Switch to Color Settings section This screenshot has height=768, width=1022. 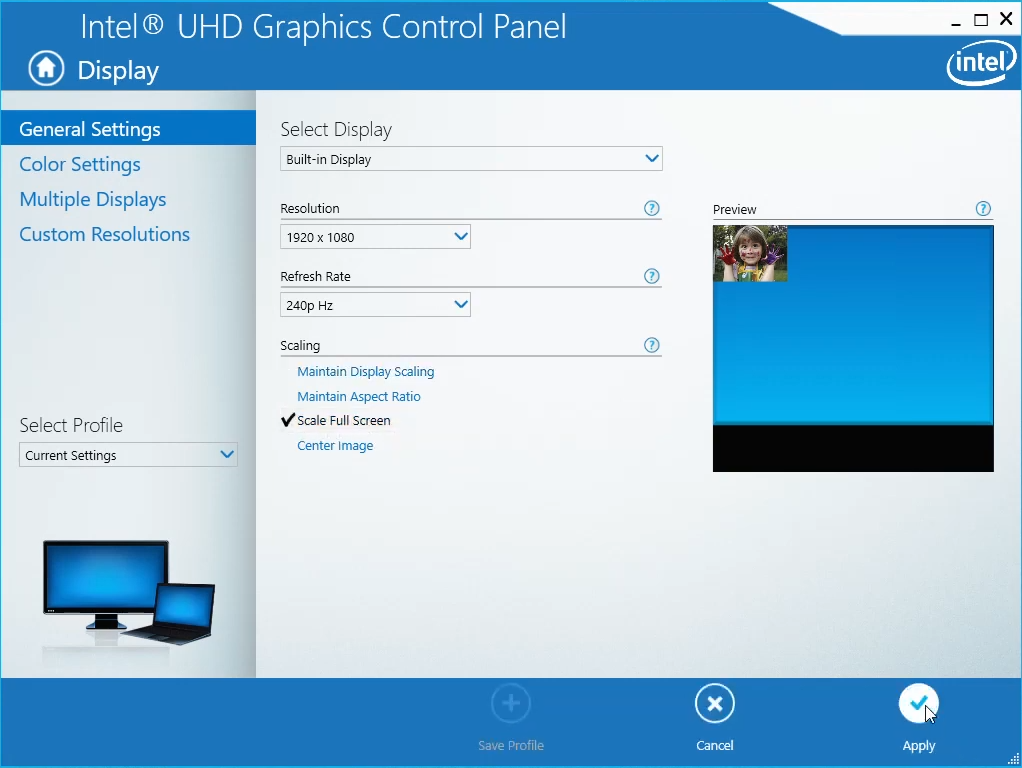coord(80,164)
